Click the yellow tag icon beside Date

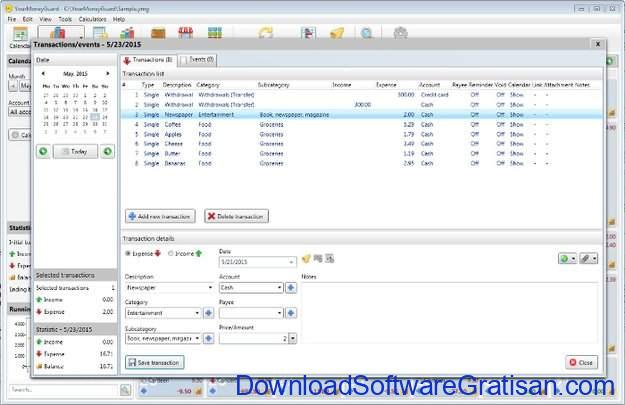coord(306,259)
